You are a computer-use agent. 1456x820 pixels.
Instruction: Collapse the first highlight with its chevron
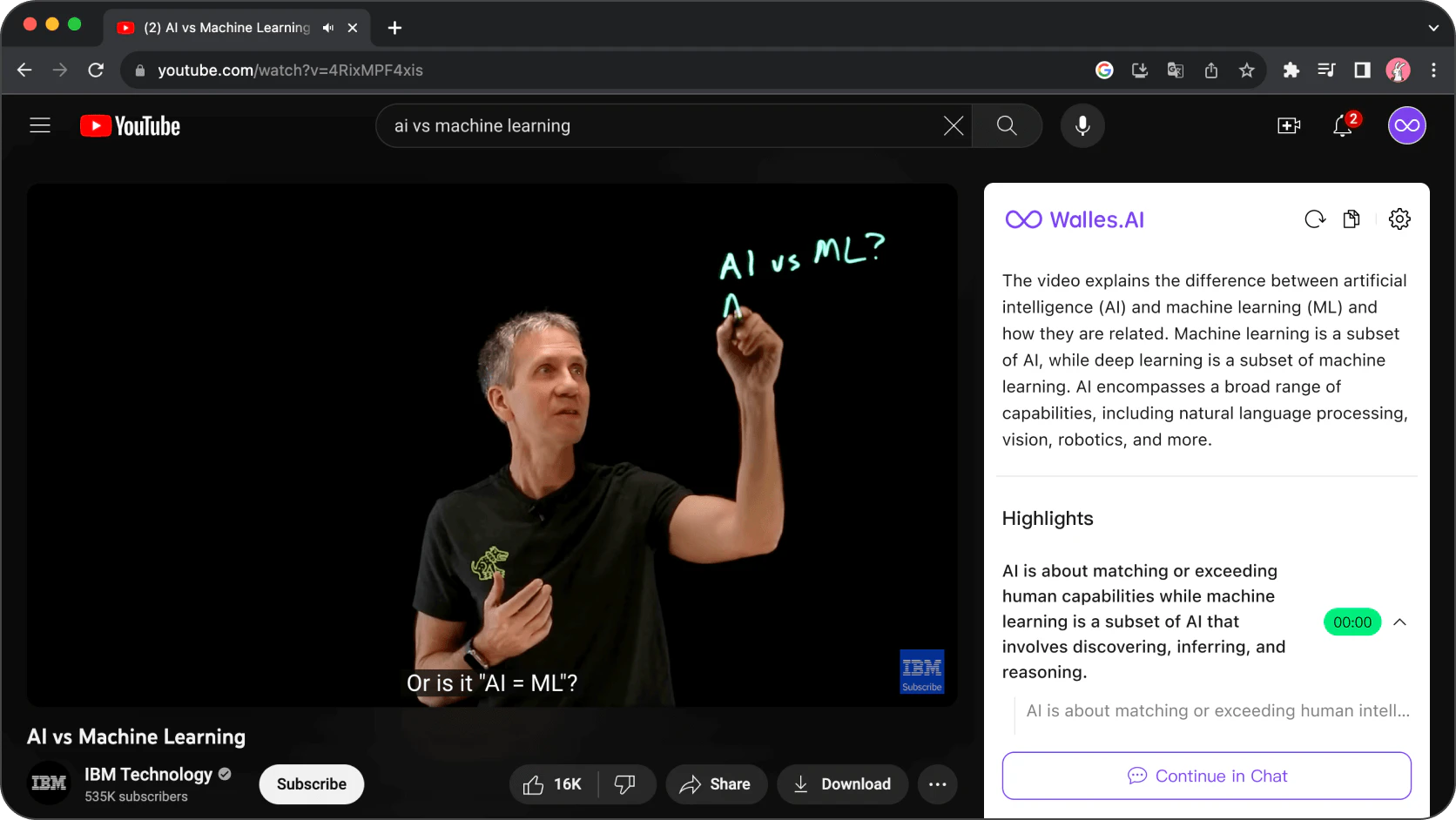coord(1400,622)
